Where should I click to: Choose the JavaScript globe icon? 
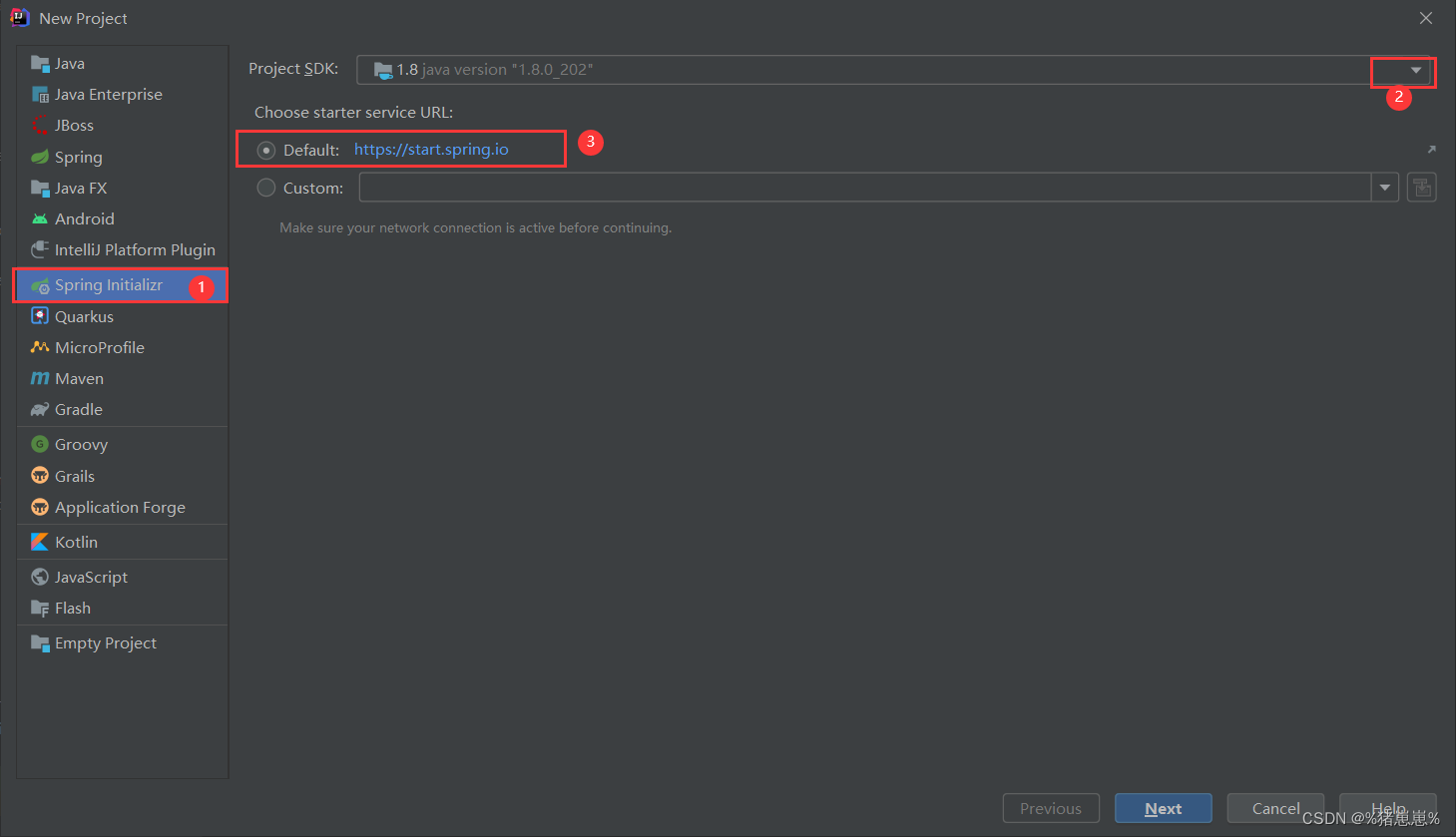click(40, 578)
